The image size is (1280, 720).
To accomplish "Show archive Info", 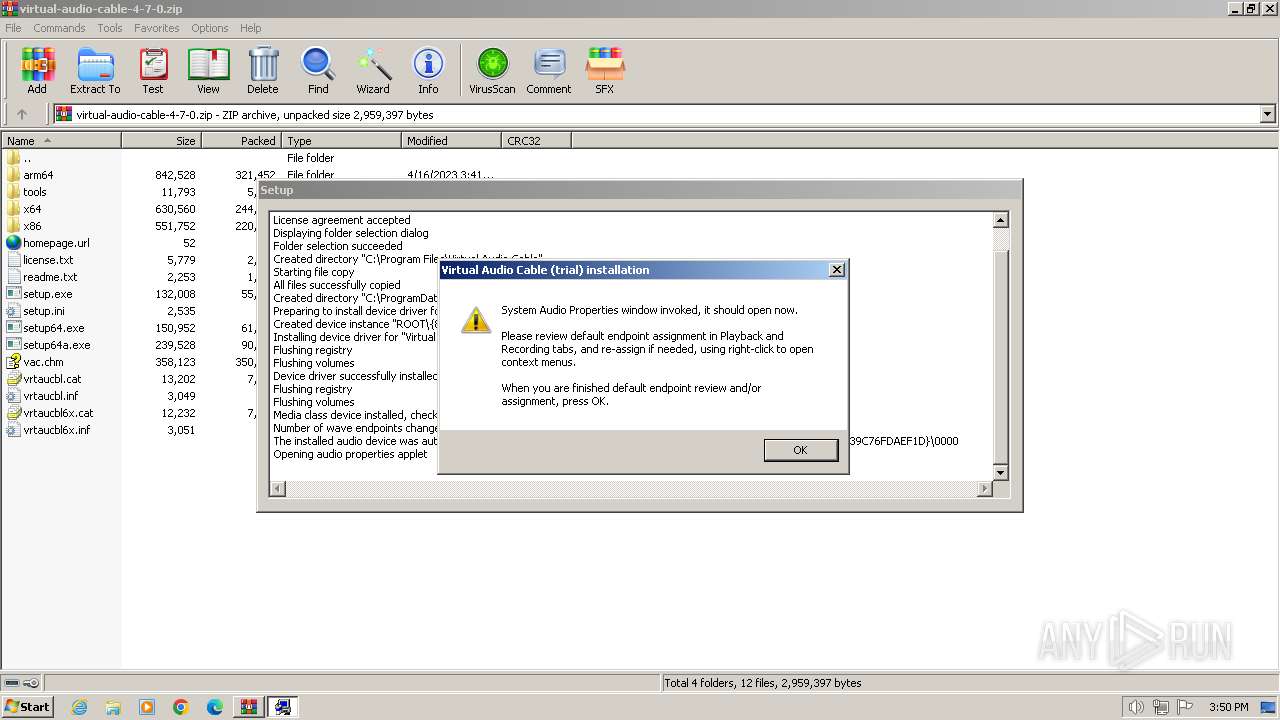I will tap(428, 71).
